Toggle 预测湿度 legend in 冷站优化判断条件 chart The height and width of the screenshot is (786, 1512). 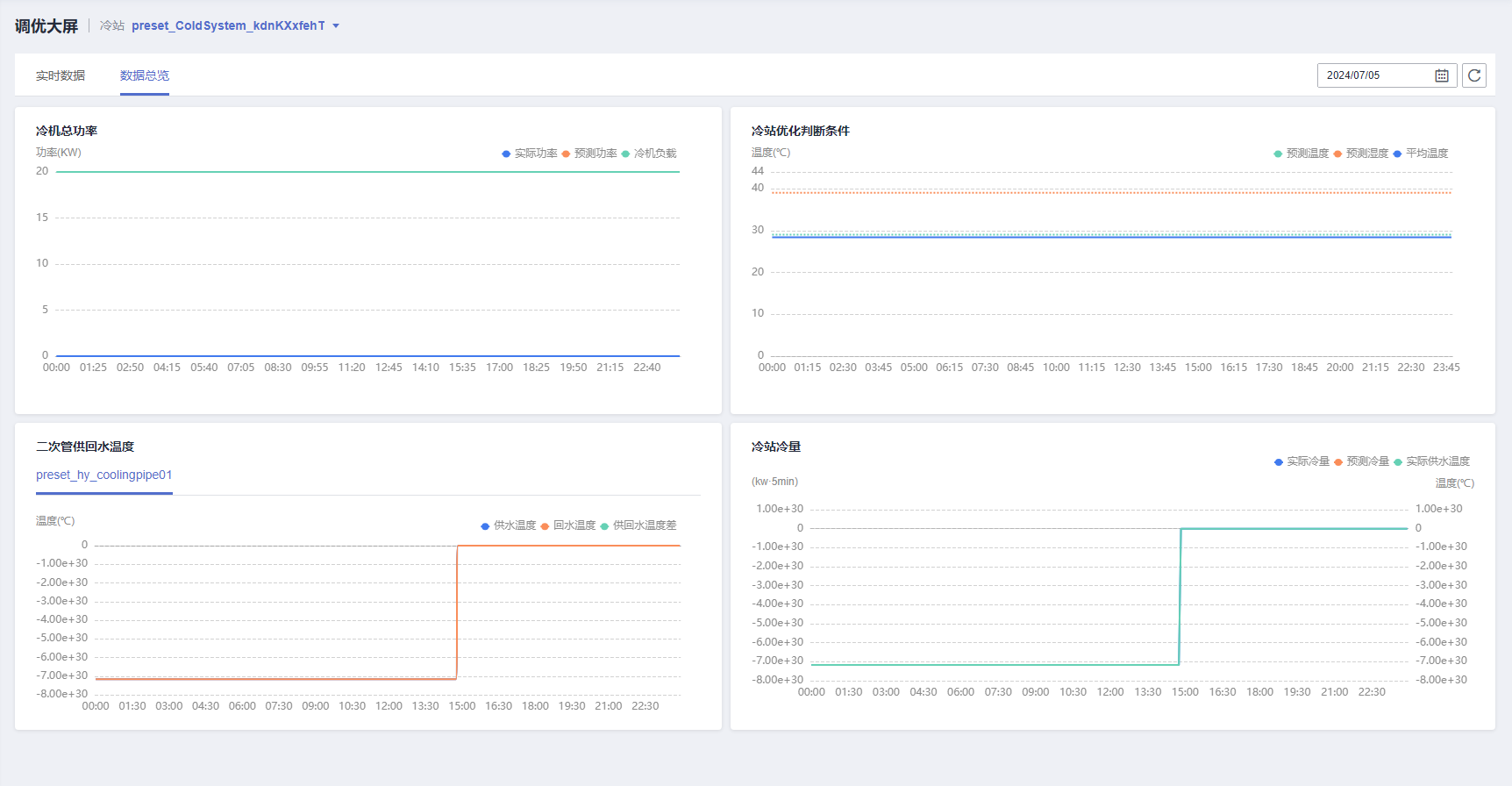pos(1361,154)
